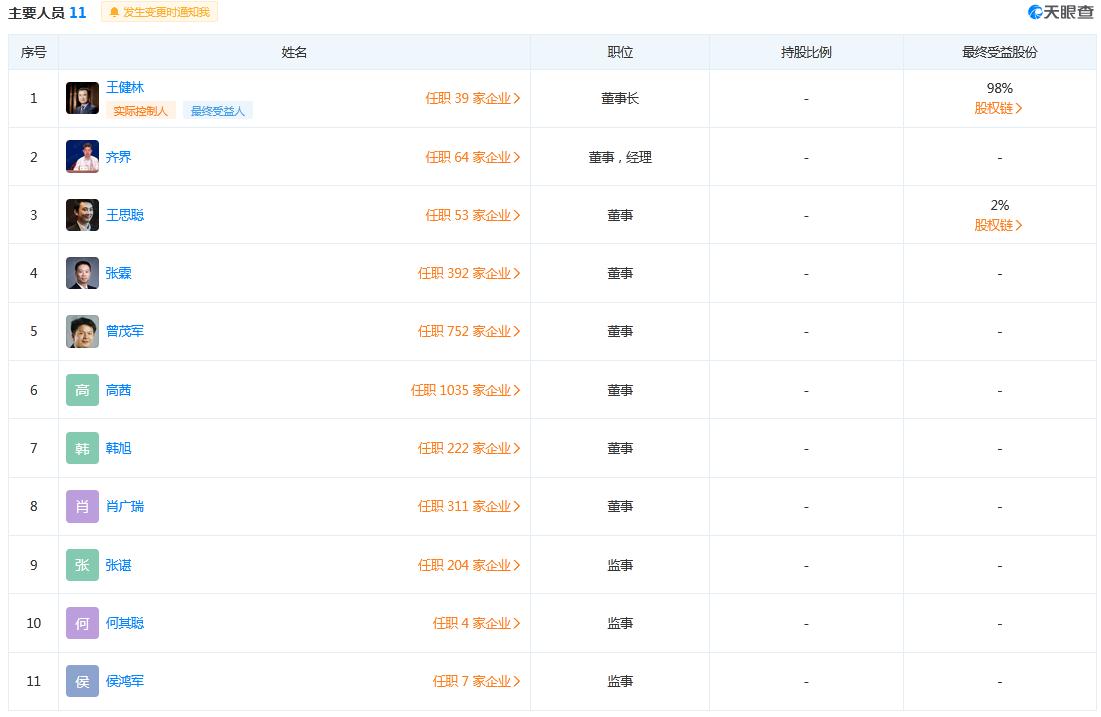This screenshot has width=1101, height=717.
Task: Expand 任职 1035 家企业 list
Action: 466,390
